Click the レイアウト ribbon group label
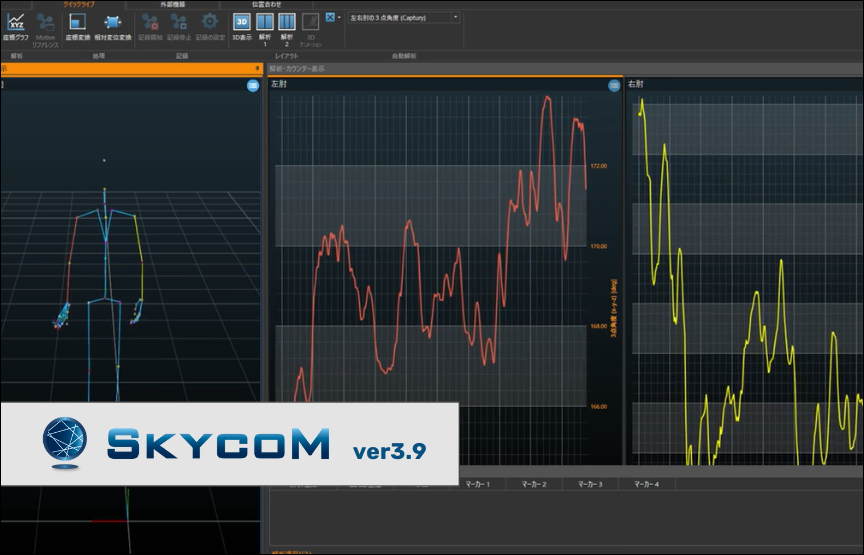The height and width of the screenshot is (555, 864). (x=287, y=56)
